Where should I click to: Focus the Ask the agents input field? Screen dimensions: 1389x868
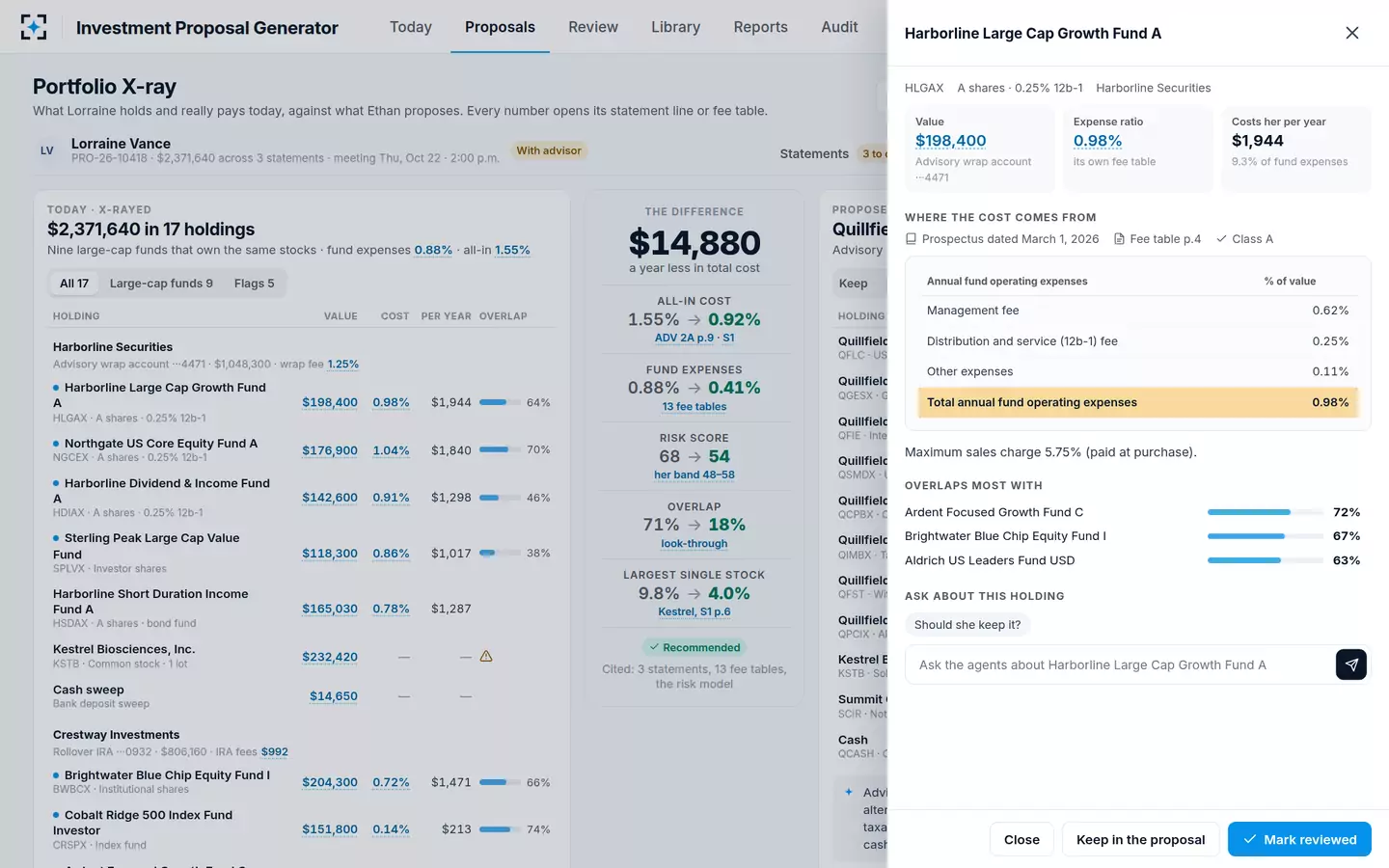pos(1119,665)
